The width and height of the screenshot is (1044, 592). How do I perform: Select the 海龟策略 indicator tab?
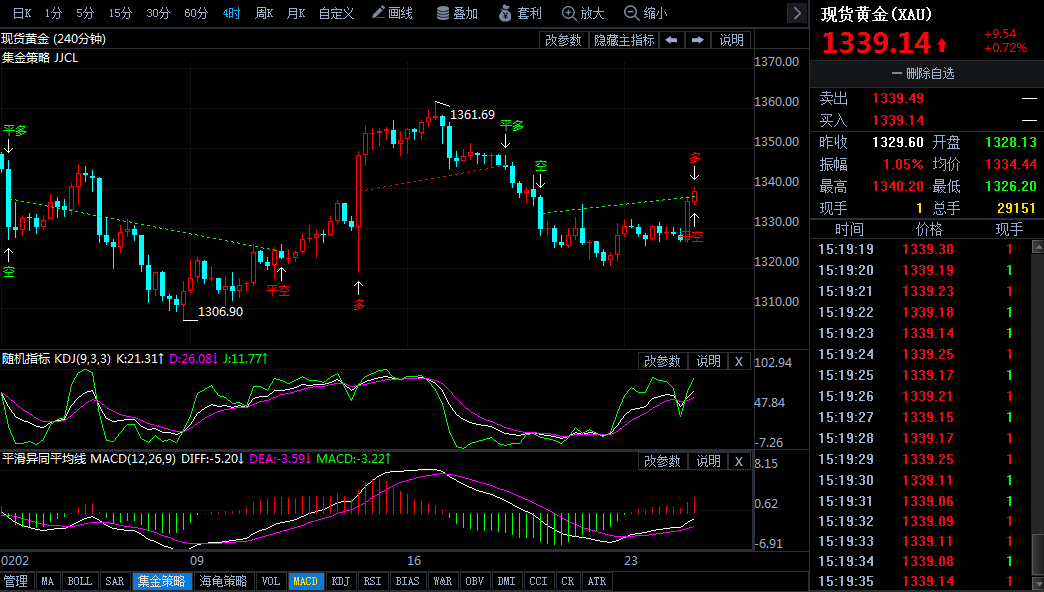224,581
